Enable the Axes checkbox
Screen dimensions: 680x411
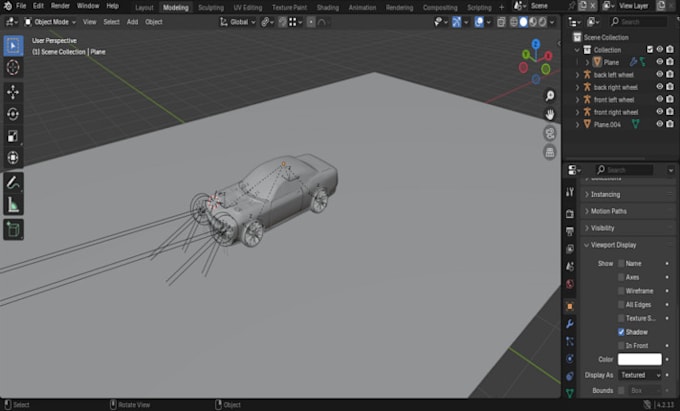621,277
